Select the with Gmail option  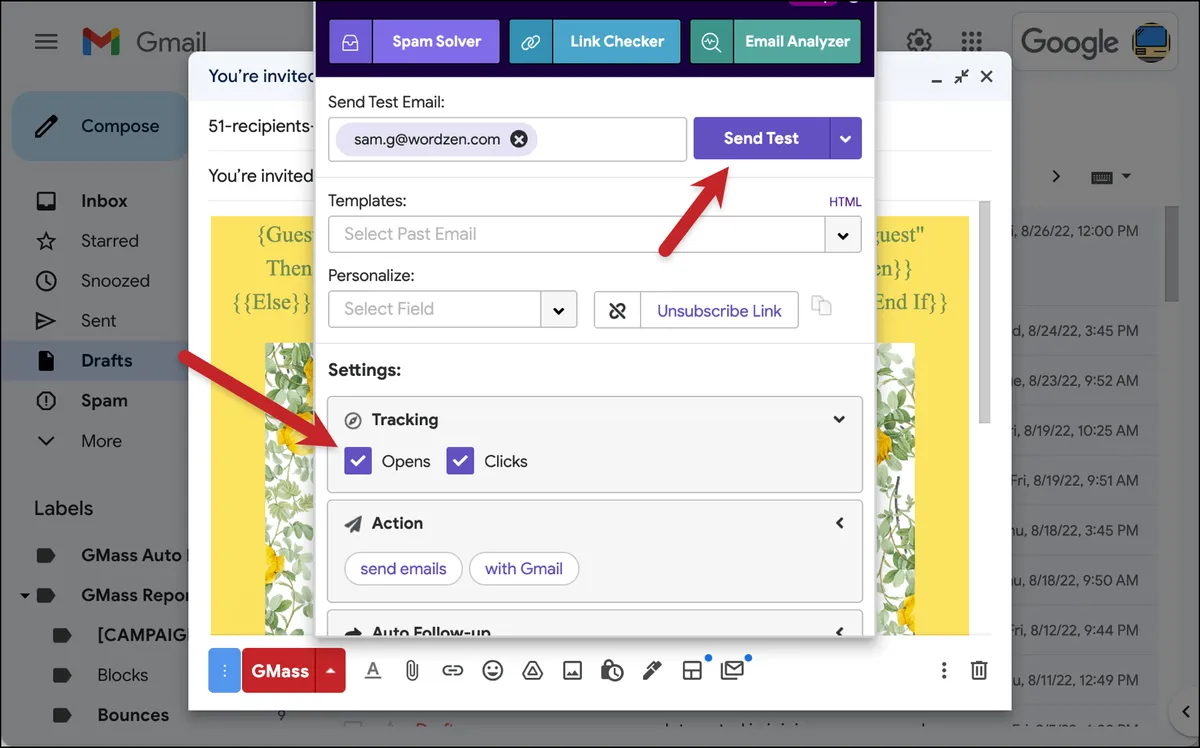pyautogui.click(x=524, y=568)
